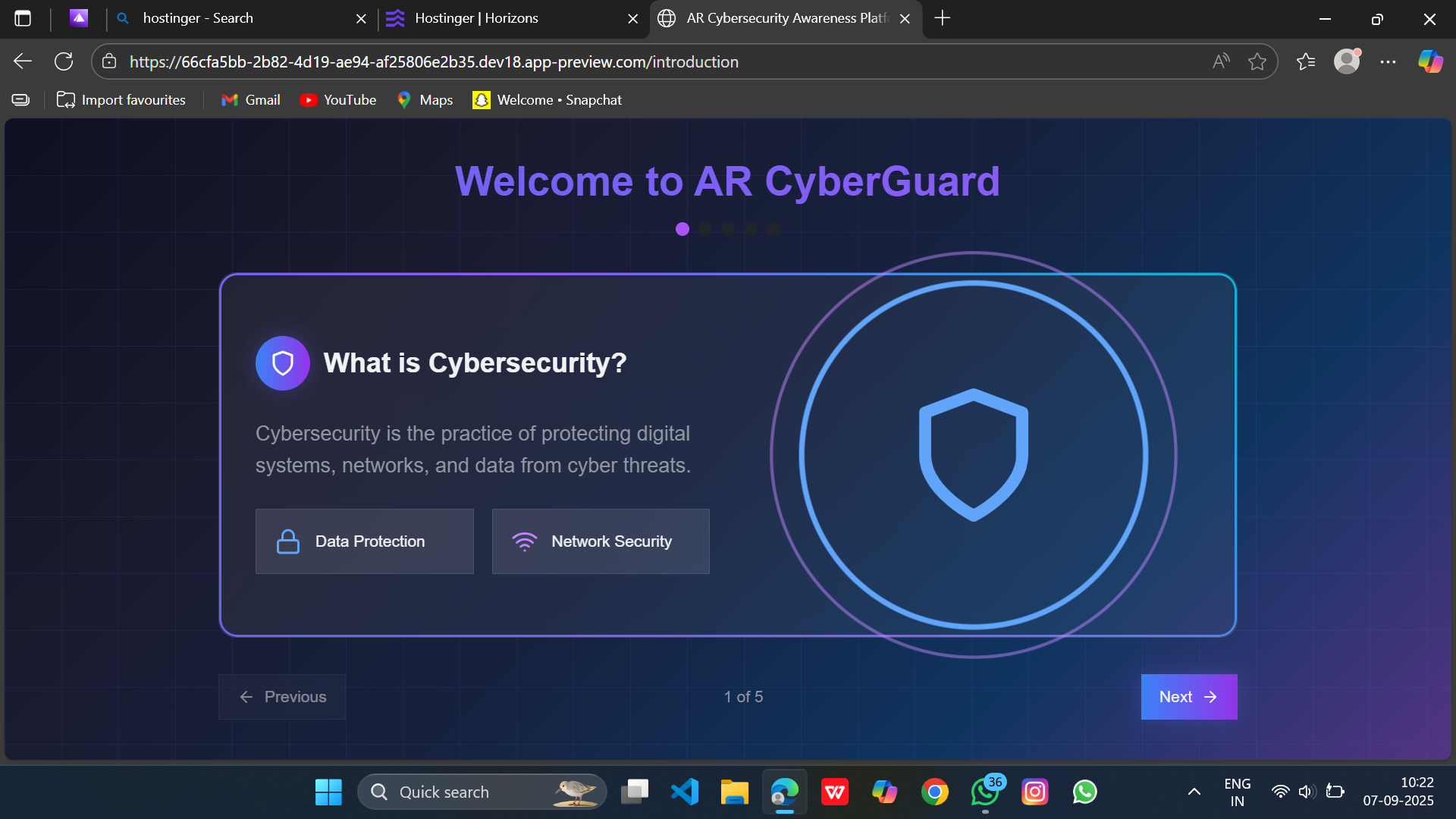Click the refresh page icon
Image resolution: width=1456 pixels, height=819 pixels.
64,61
